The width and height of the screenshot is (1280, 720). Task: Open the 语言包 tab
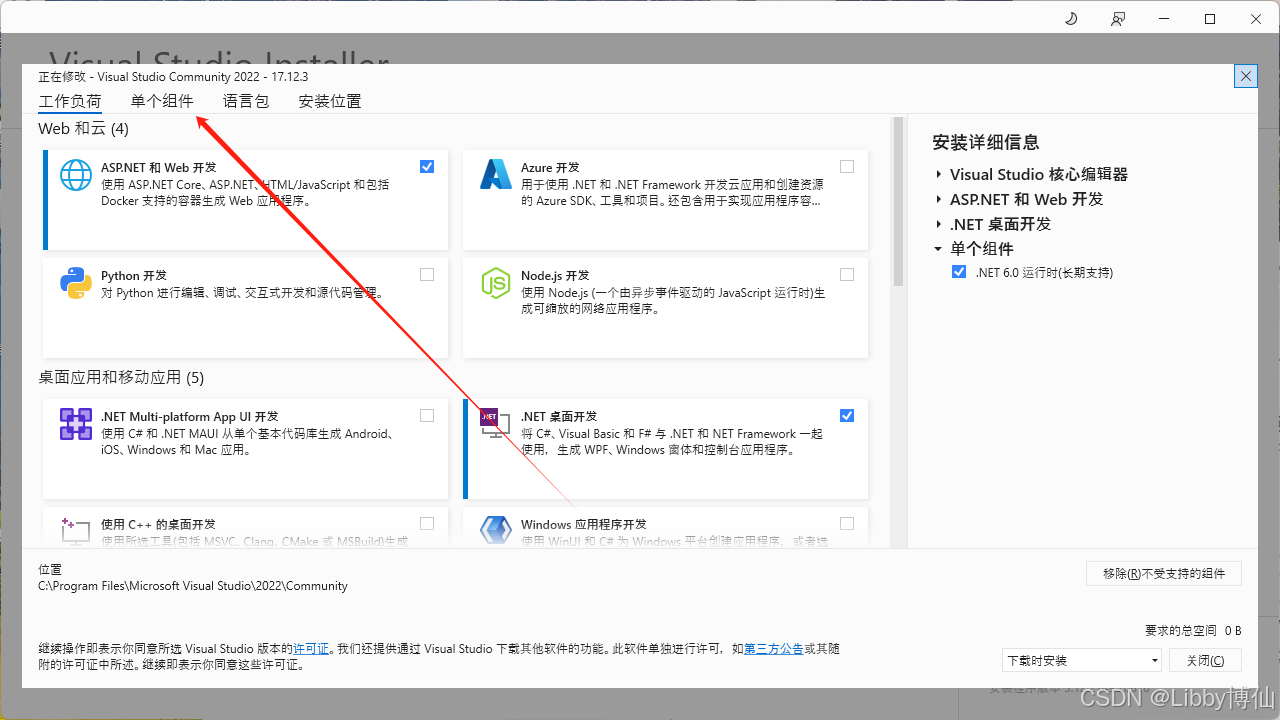coord(246,101)
